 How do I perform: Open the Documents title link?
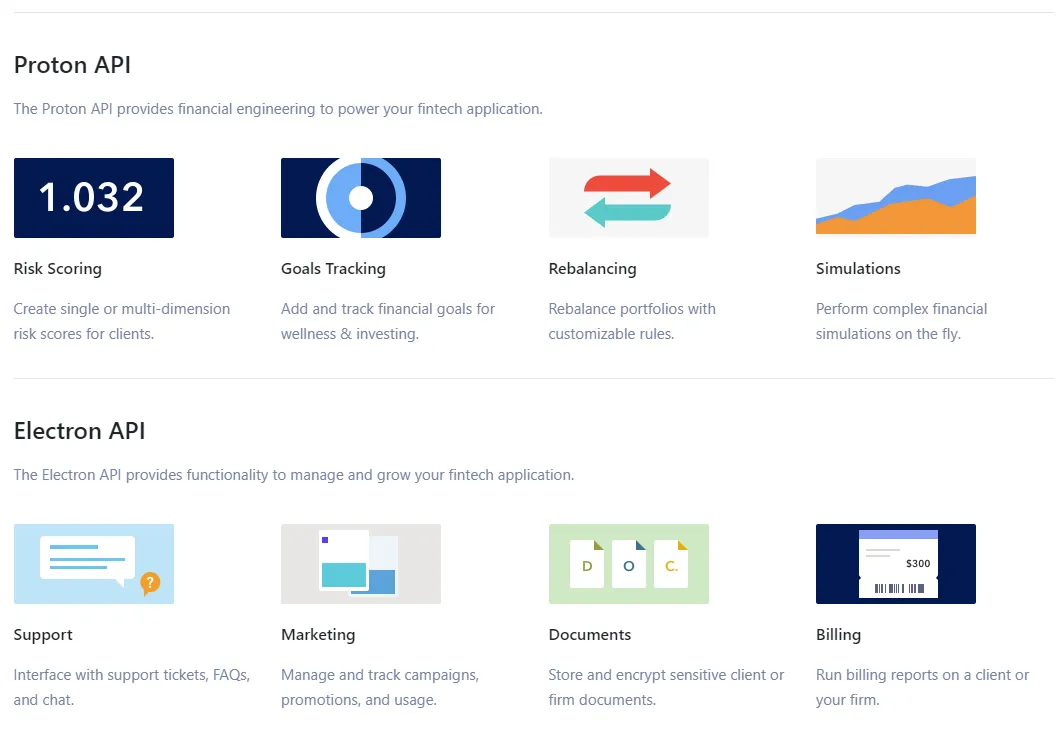coord(589,634)
